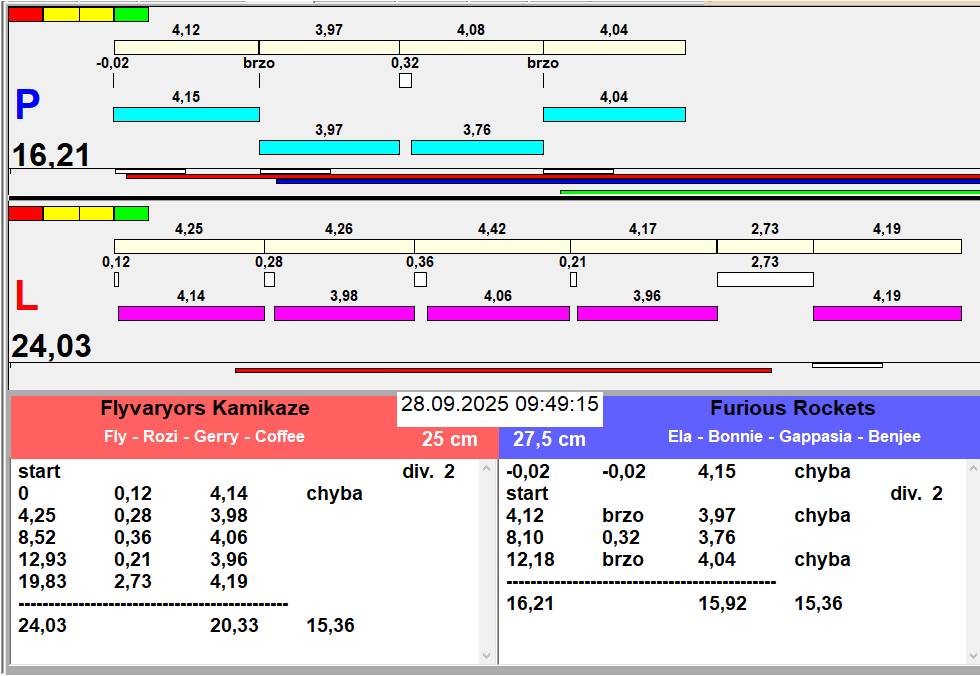The width and height of the screenshot is (980, 676).
Task: Click the 0,12 start marker box in lane L
Action: coord(116,279)
